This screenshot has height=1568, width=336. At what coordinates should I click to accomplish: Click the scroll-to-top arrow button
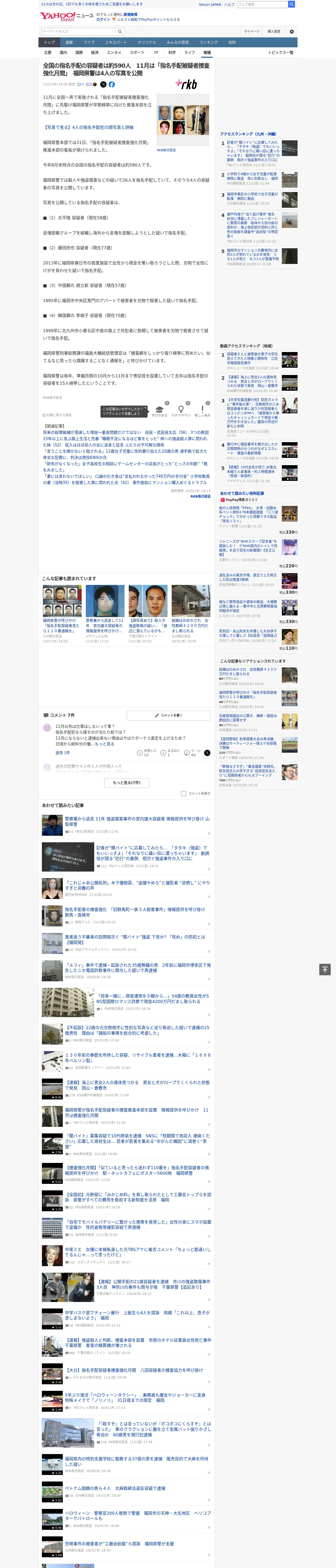325,969
